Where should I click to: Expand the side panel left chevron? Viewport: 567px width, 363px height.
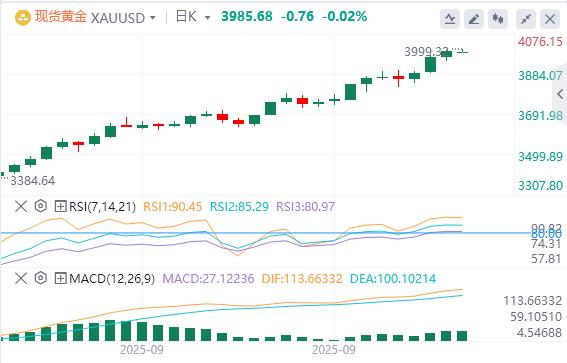click(x=560, y=94)
